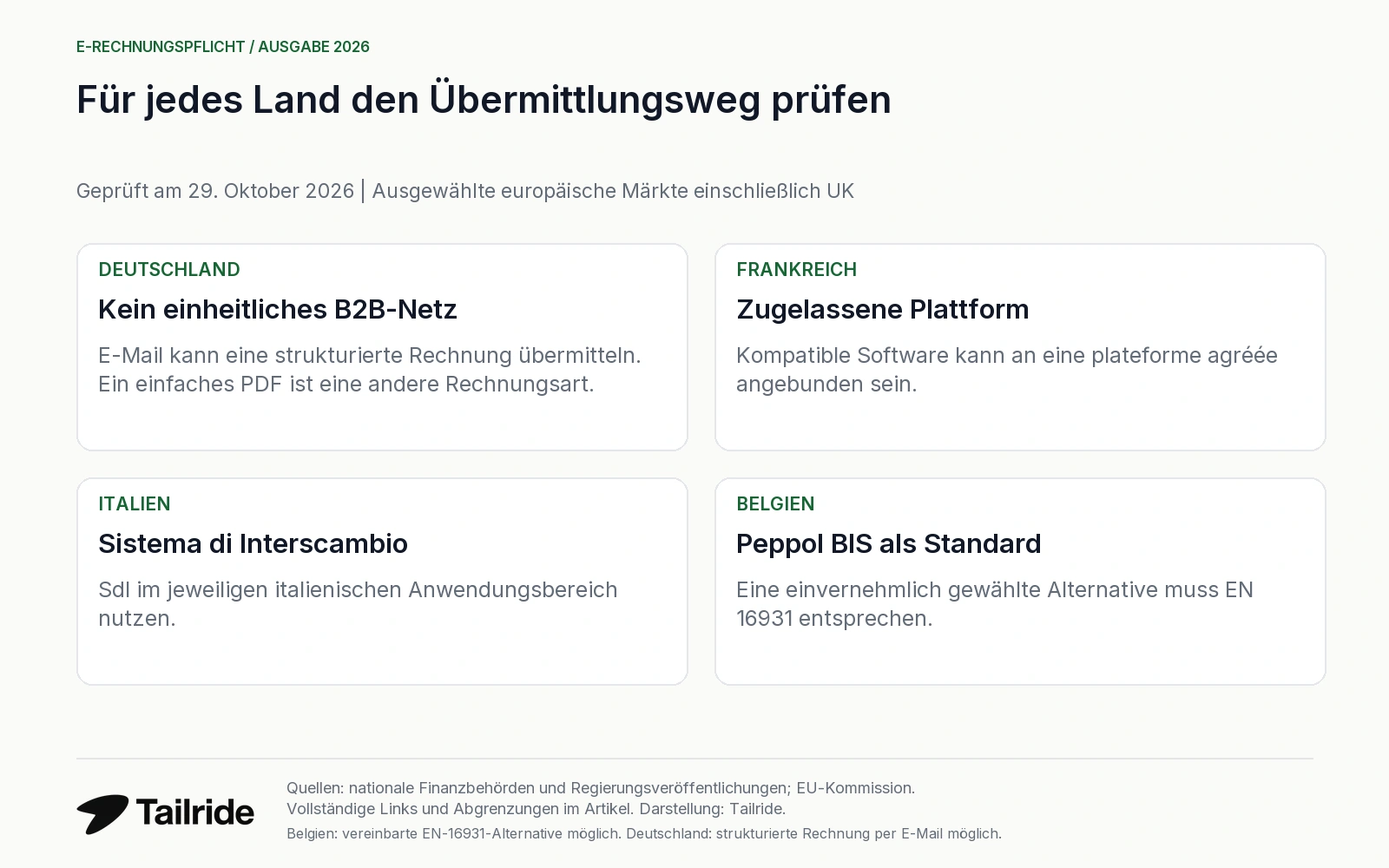Click the Tailride wordmark text

[x=195, y=812]
